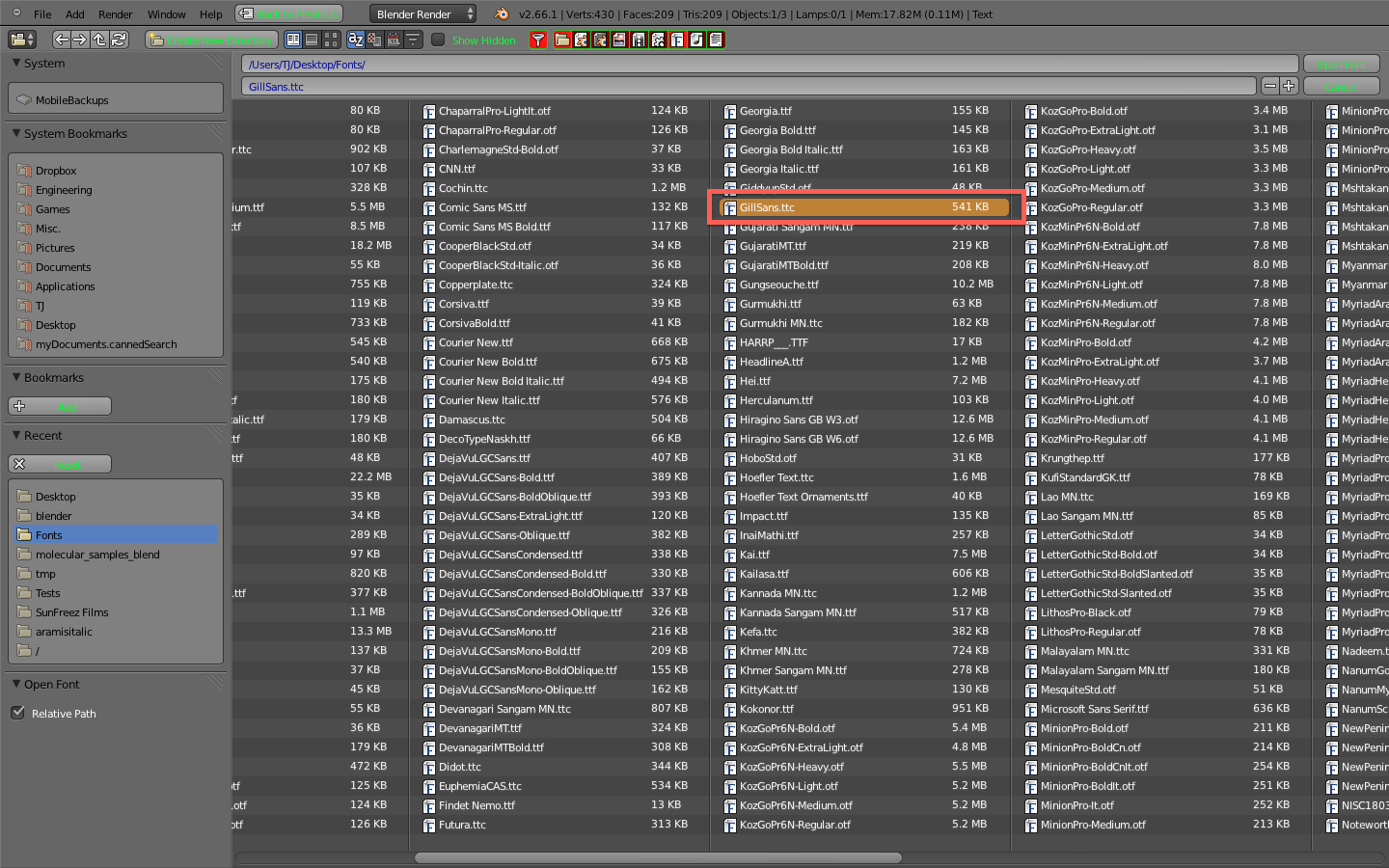Collapse the Open Font options panel

point(16,684)
